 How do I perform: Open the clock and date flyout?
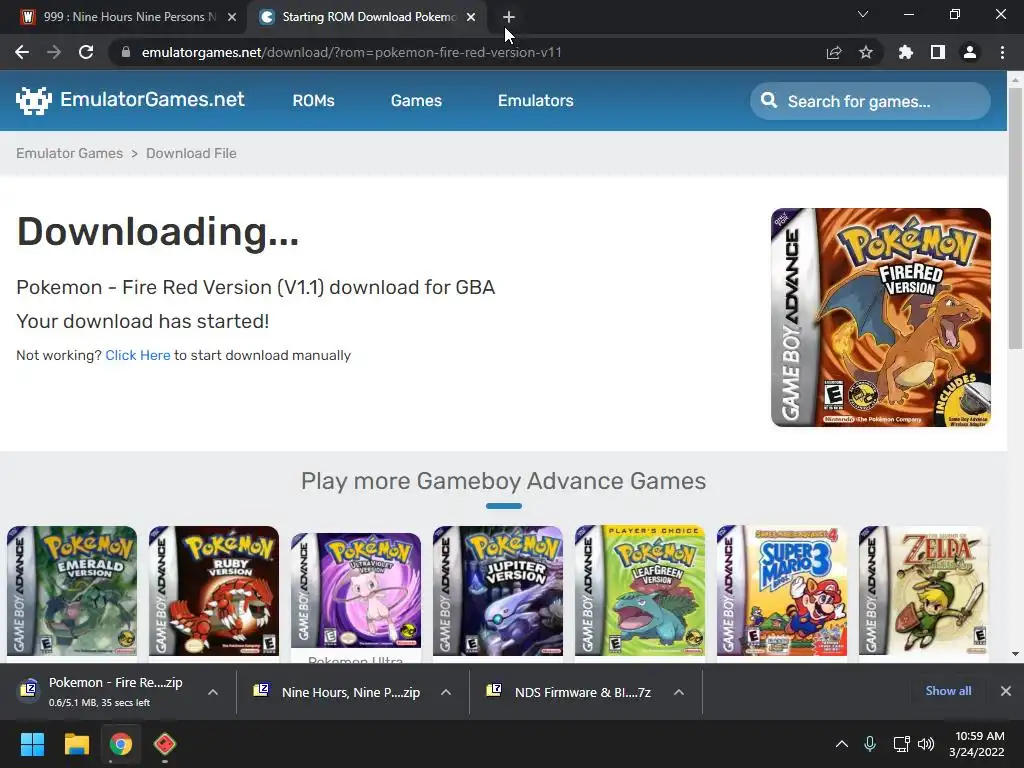pyautogui.click(x=978, y=744)
